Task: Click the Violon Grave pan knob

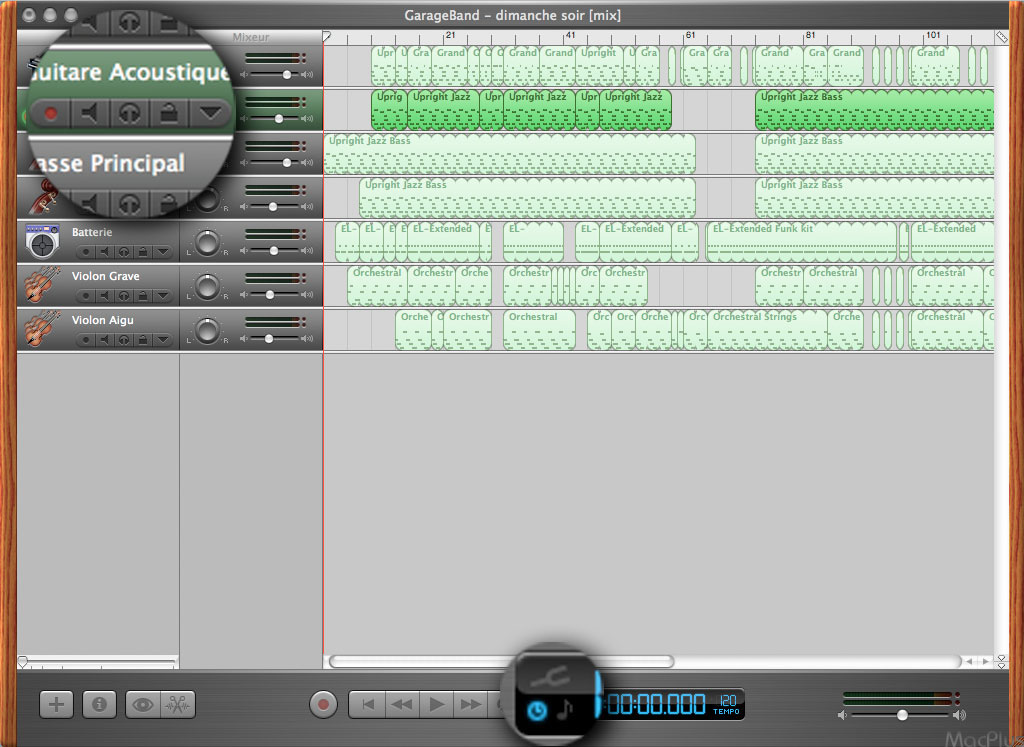Action: pos(208,287)
